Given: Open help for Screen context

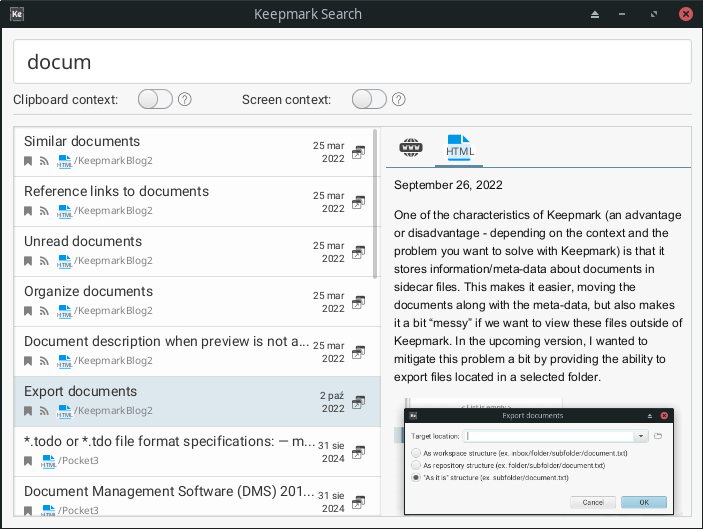Looking at the screenshot, I should coord(399,99).
